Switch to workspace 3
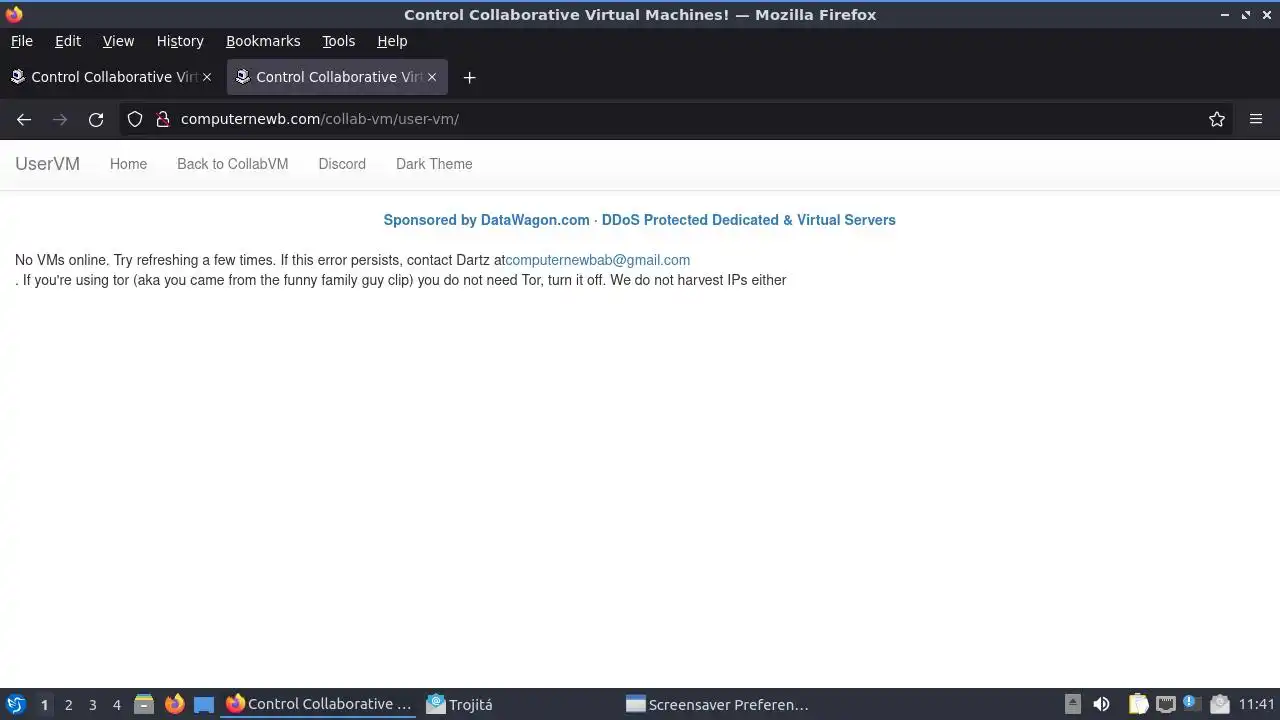The width and height of the screenshot is (1280, 720). (x=92, y=705)
